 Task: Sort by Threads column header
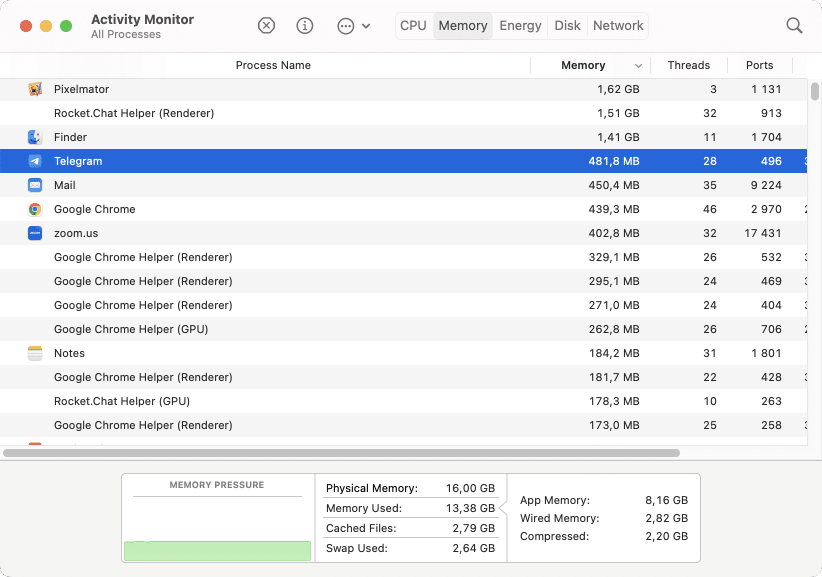point(688,66)
